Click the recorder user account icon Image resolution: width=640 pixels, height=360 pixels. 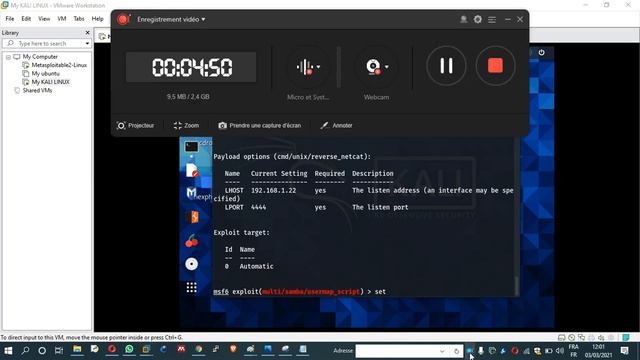[x=464, y=19]
